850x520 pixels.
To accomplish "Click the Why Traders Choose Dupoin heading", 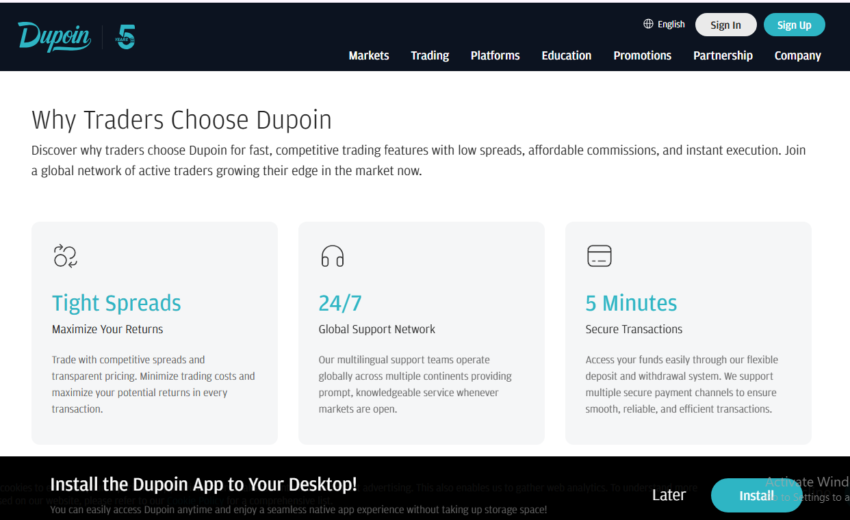I will pos(181,120).
